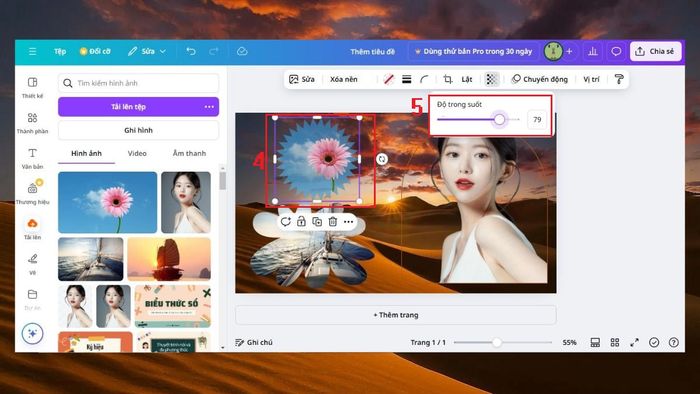Switch to the Video tab
The height and width of the screenshot is (394, 700).
tap(137, 153)
